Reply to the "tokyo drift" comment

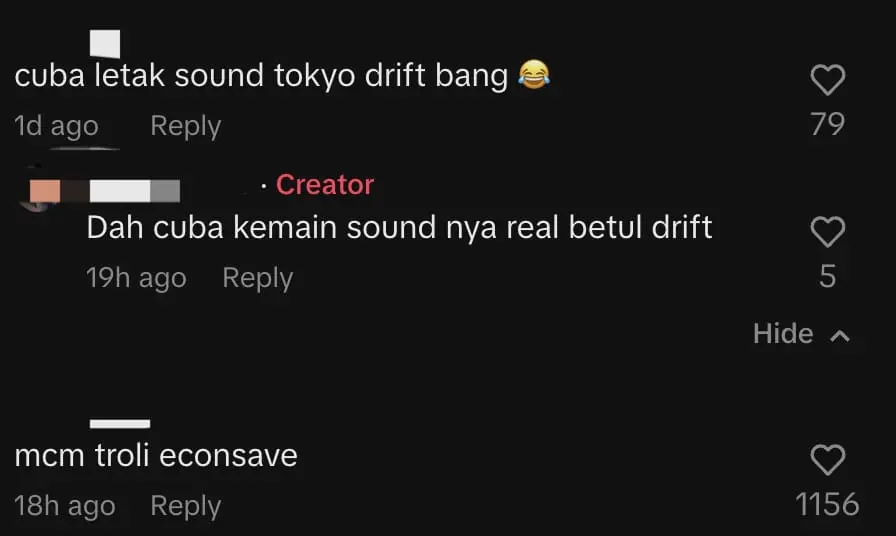pos(185,126)
